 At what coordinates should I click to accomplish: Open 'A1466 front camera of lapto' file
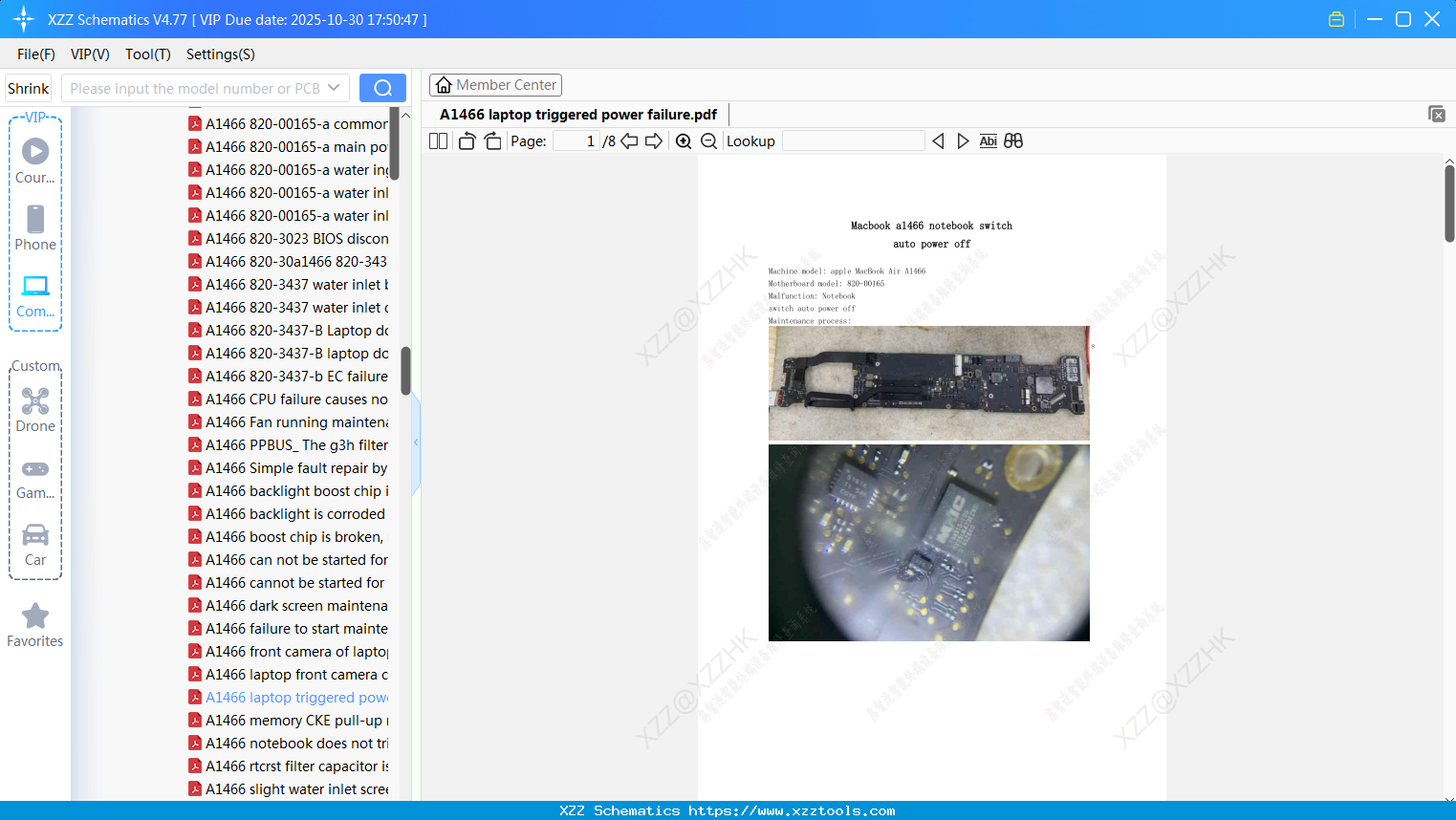288,652
